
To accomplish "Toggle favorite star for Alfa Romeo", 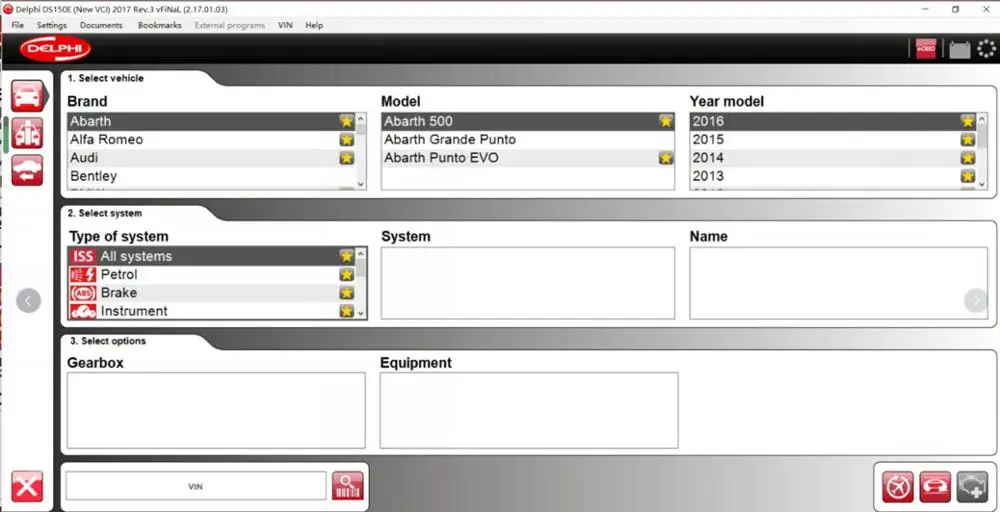I will tap(346, 140).
